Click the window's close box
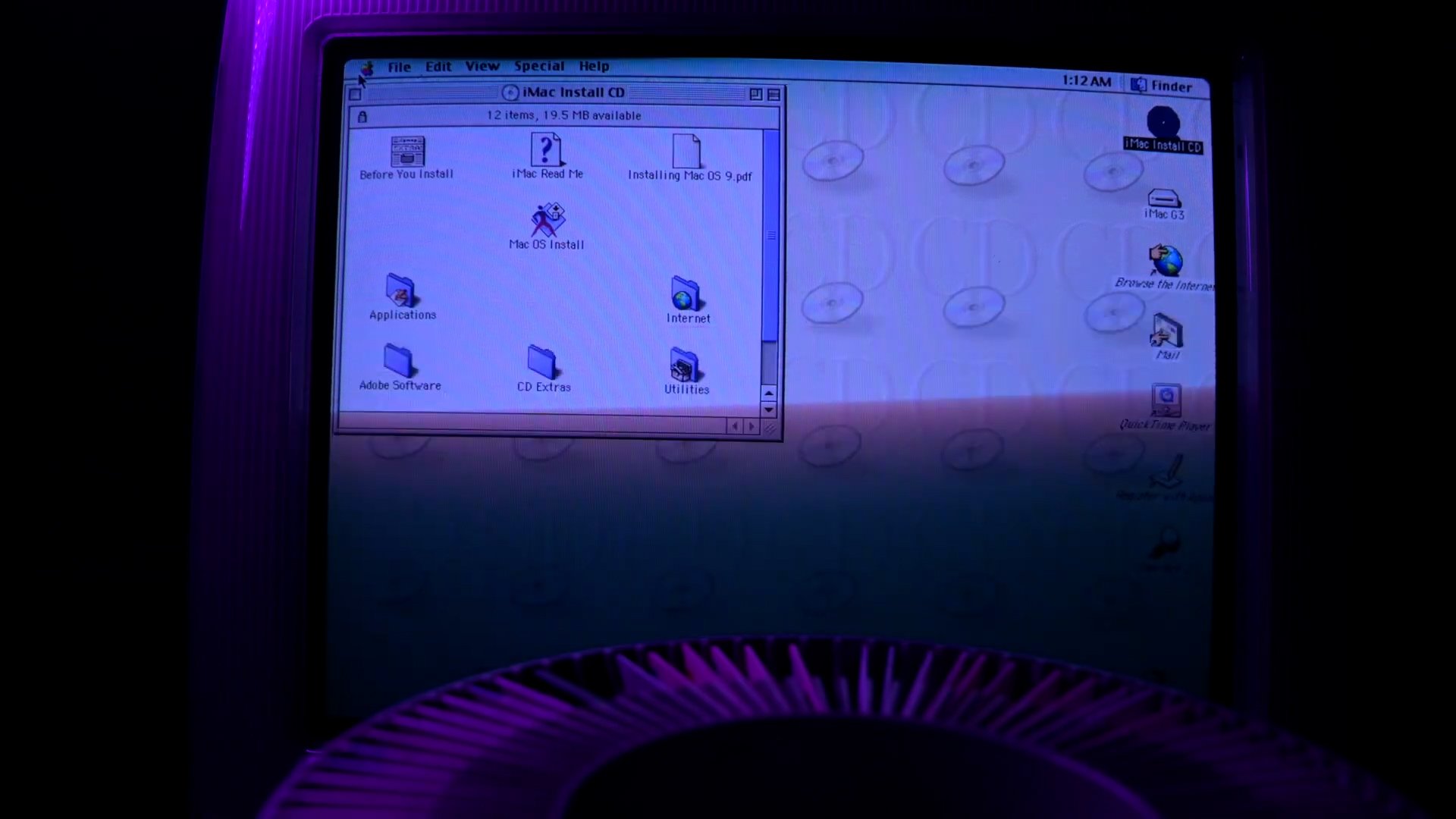Screen dimensions: 1456x819 355,95
